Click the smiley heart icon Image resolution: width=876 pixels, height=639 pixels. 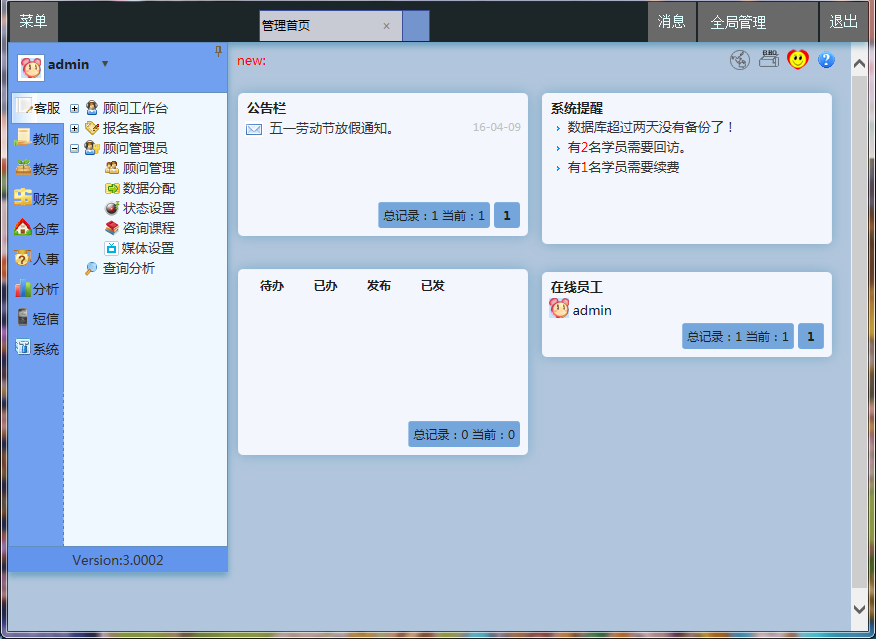797,60
